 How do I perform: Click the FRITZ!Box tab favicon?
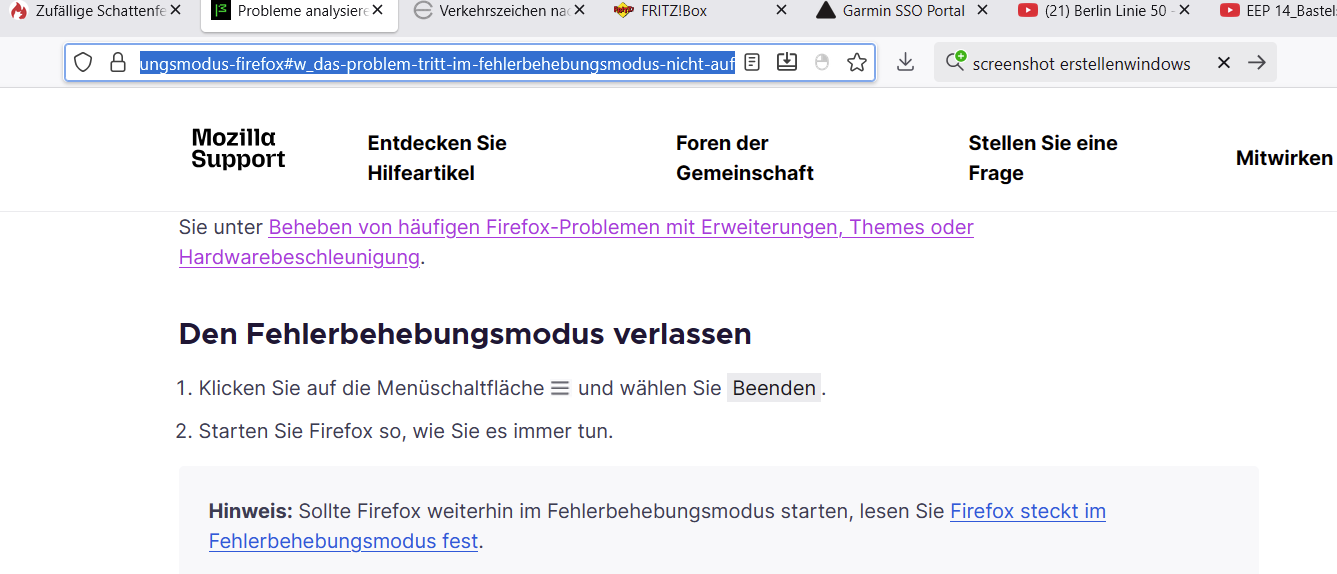tap(624, 11)
